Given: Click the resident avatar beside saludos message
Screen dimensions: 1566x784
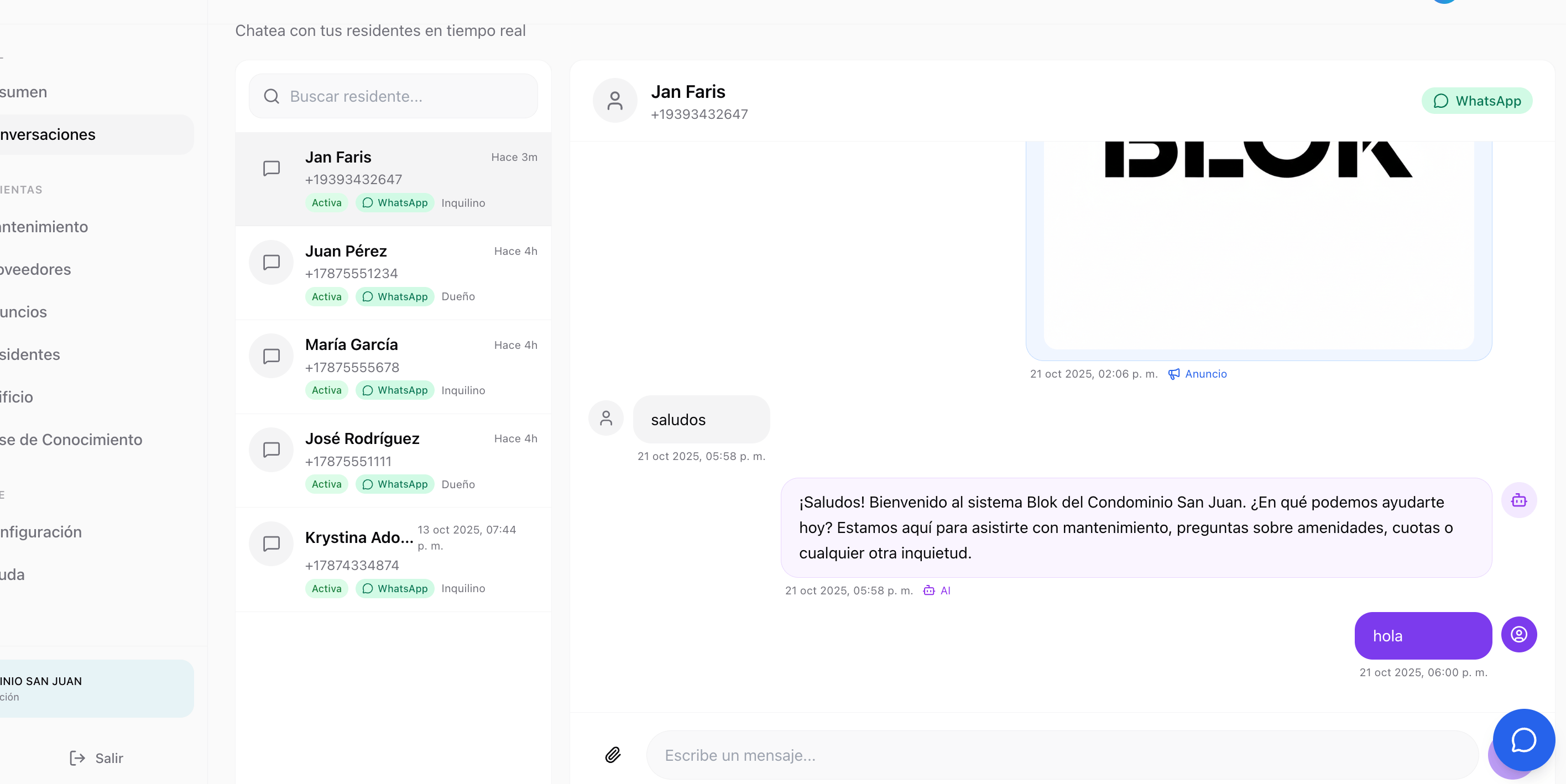Looking at the screenshot, I should point(606,418).
